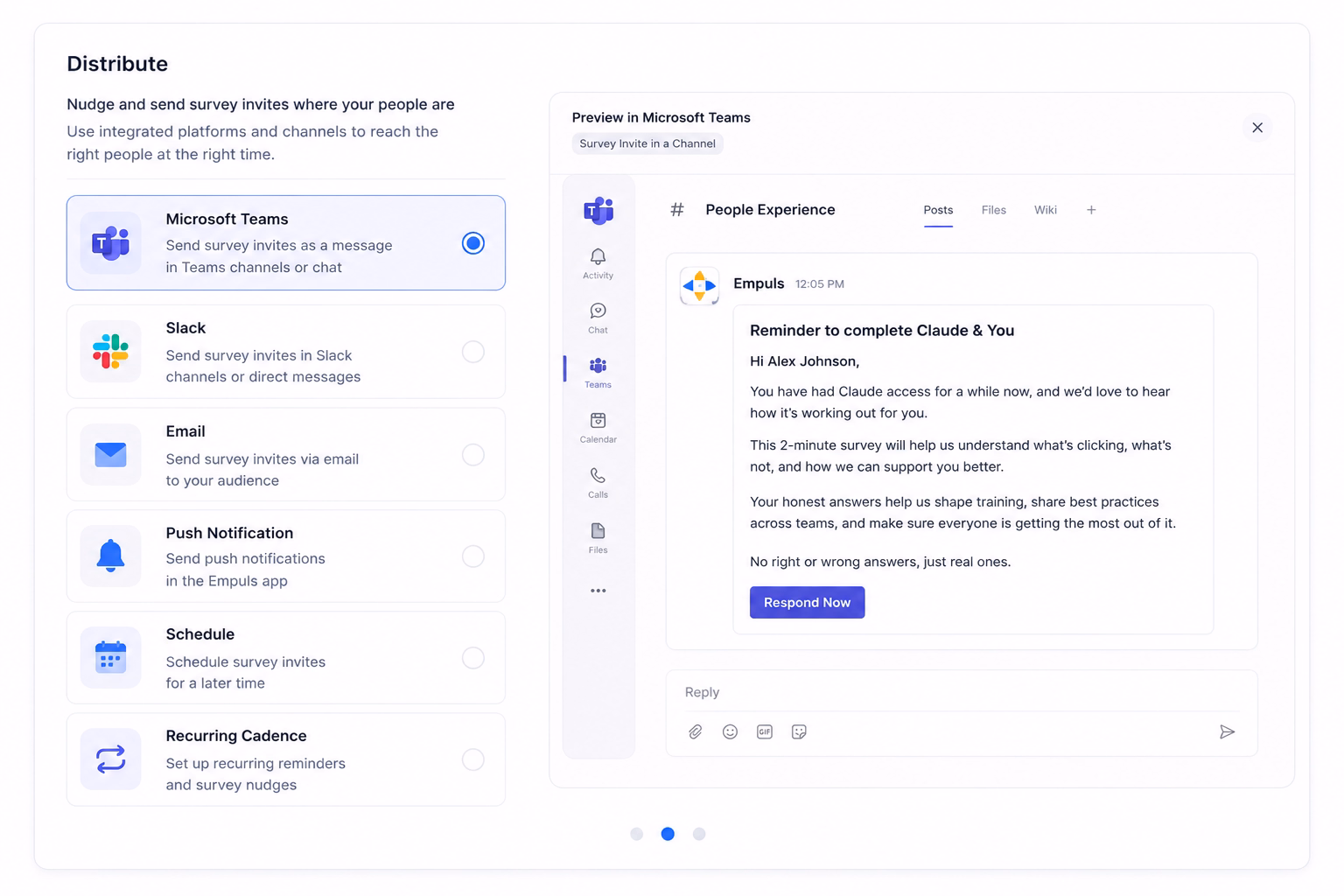Select the Slack radio button
Screen dimensions: 1344x896
click(x=473, y=352)
